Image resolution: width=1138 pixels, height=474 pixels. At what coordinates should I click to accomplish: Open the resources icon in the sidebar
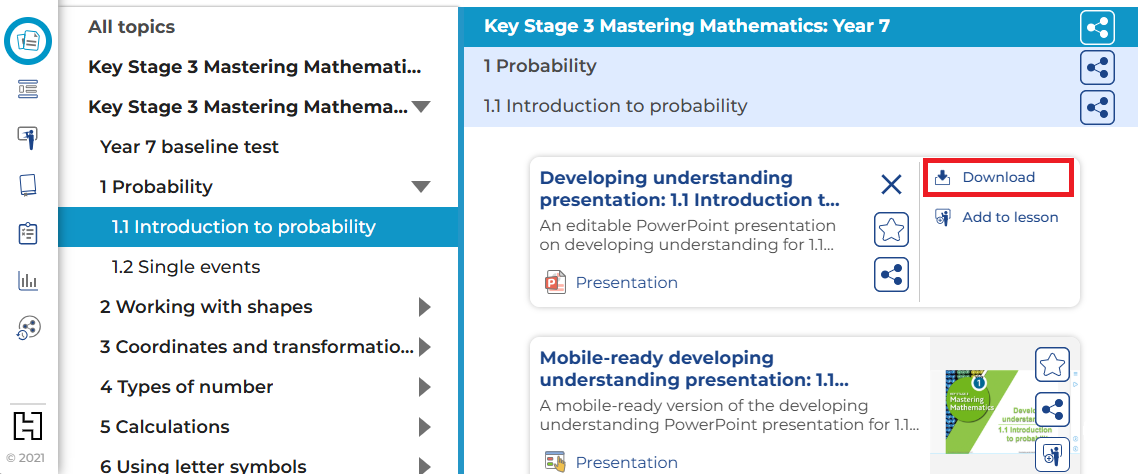coord(28,41)
